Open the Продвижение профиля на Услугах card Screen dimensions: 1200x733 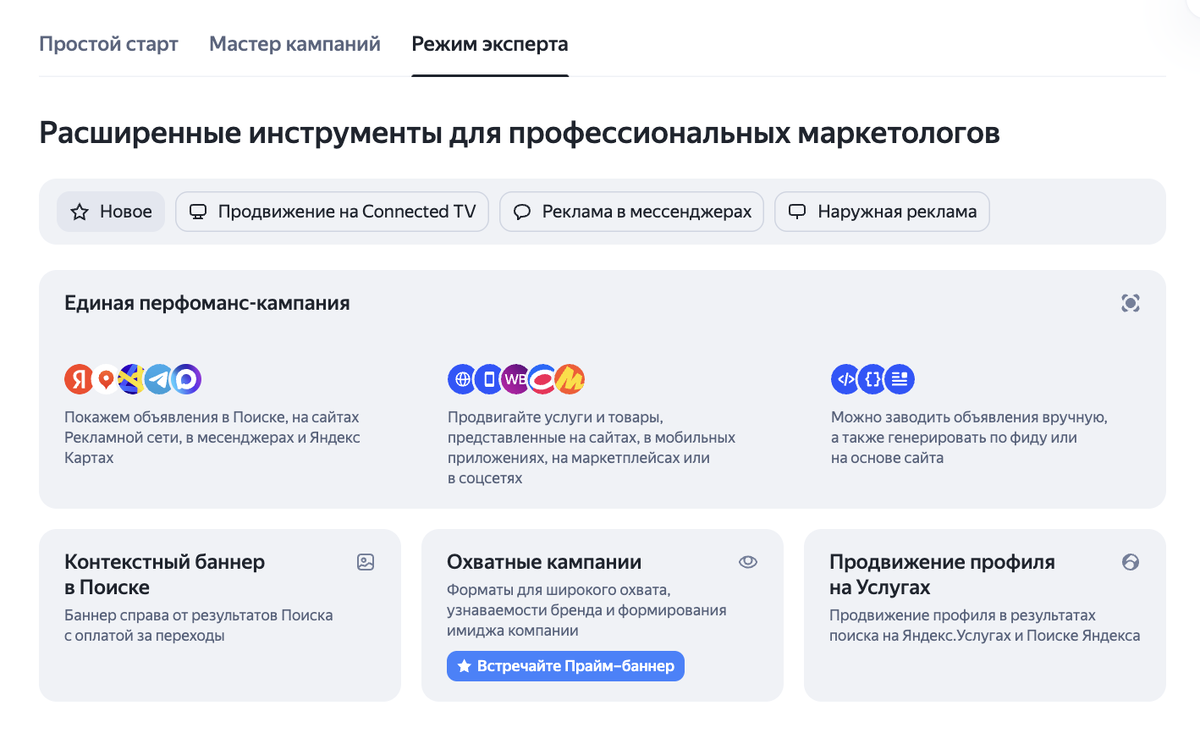click(x=985, y=615)
